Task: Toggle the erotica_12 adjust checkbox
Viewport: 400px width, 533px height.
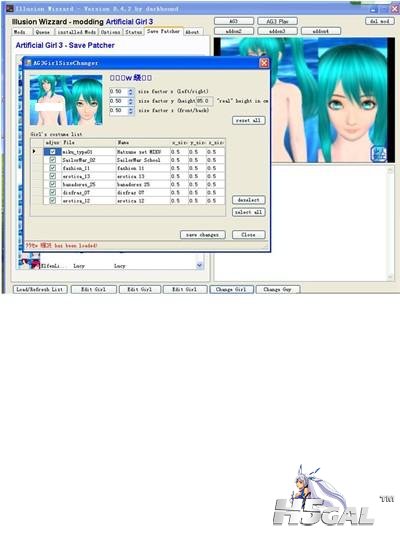Action: pyautogui.click(x=53, y=201)
